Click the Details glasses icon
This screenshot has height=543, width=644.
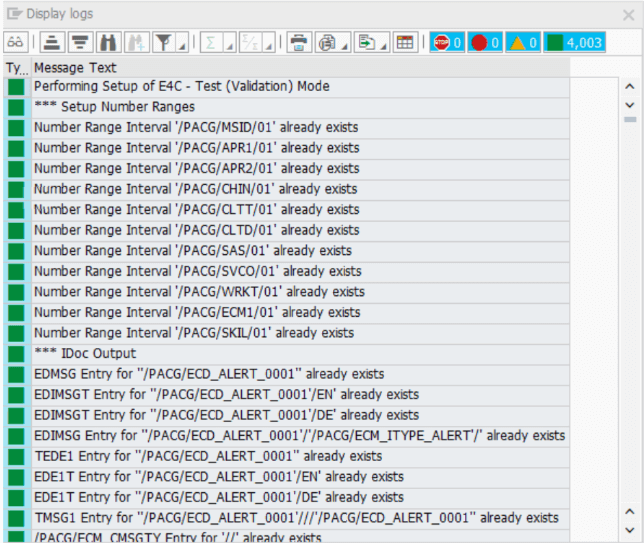coord(16,42)
